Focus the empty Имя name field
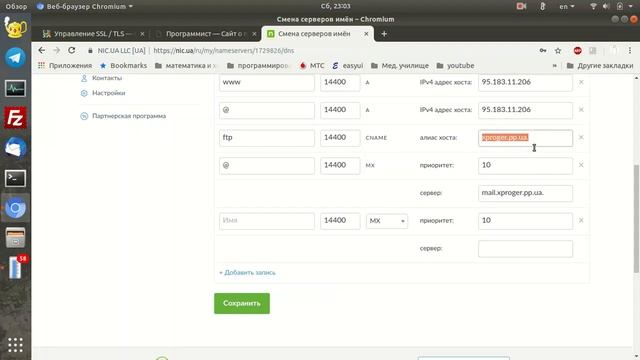 click(x=267, y=221)
